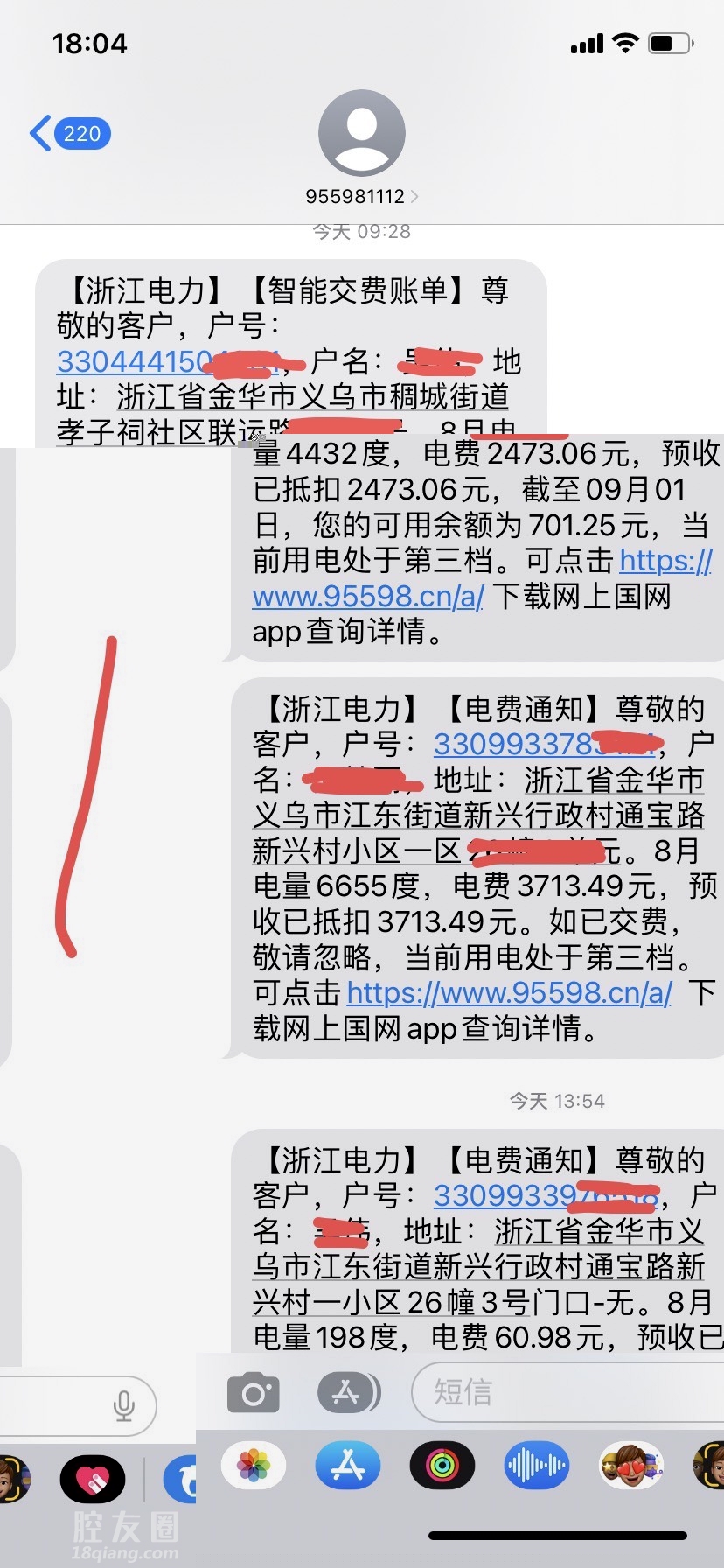Screen dimensions: 724x1568
Task: Open the Photos app icon in drawer
Action: (x=254, y=1465)
